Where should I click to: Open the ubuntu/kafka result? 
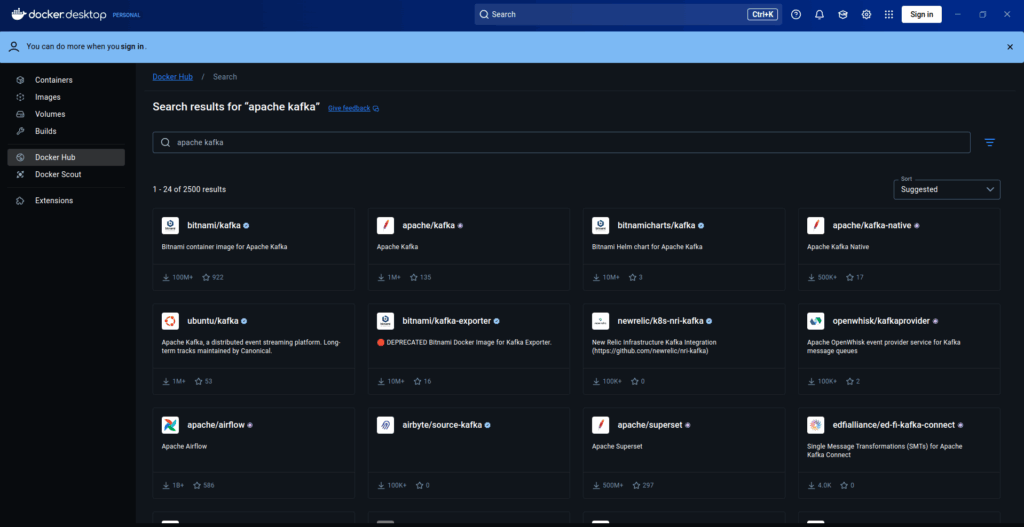pyautogui.click(x=253, y=349)
